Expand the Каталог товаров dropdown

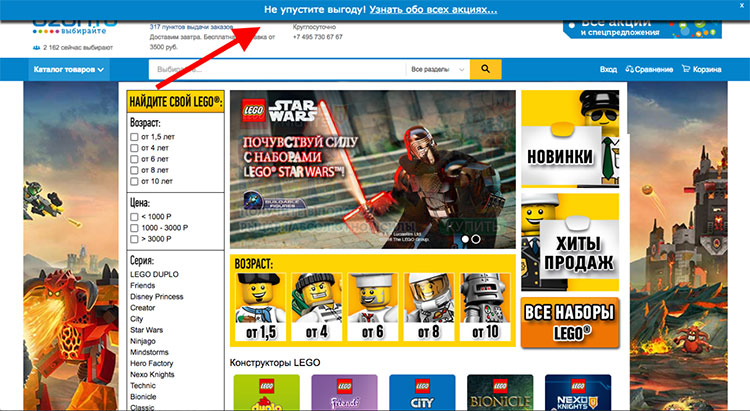tap(69, 69)
